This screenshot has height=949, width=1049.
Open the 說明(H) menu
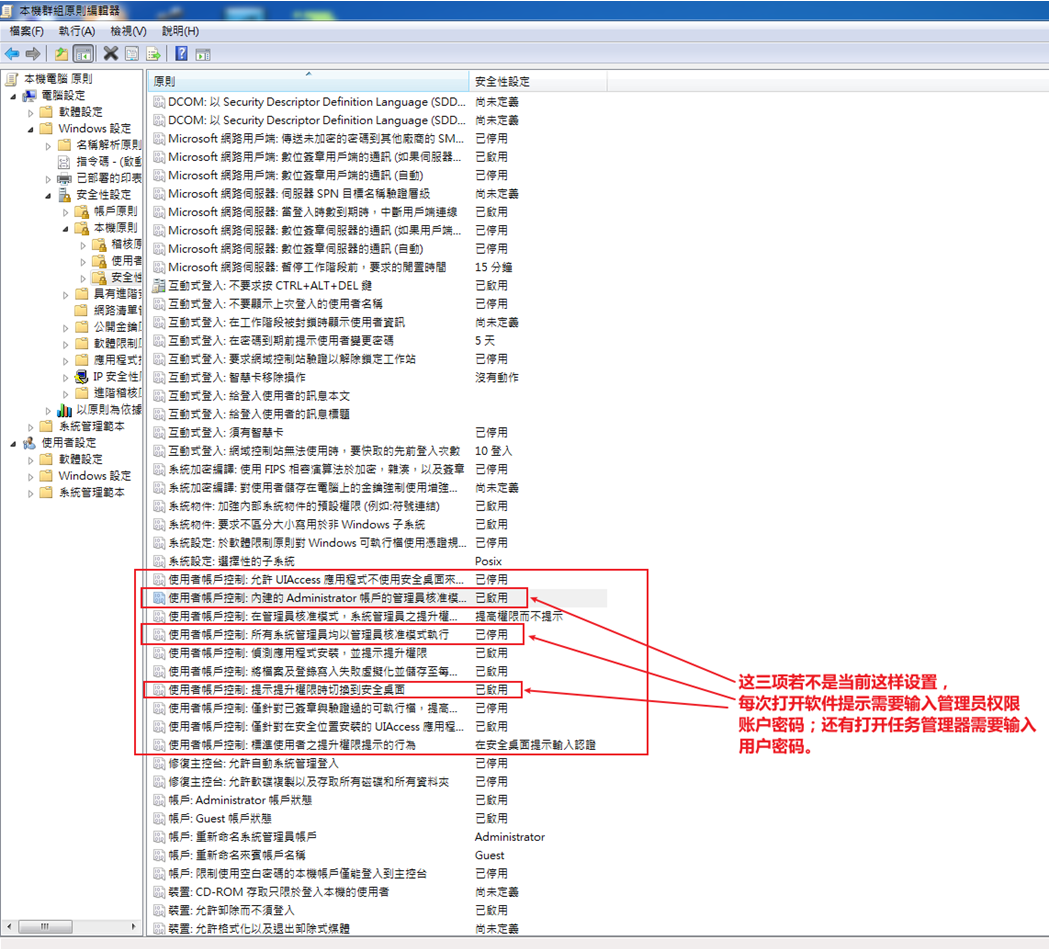(x=181, y=31)
